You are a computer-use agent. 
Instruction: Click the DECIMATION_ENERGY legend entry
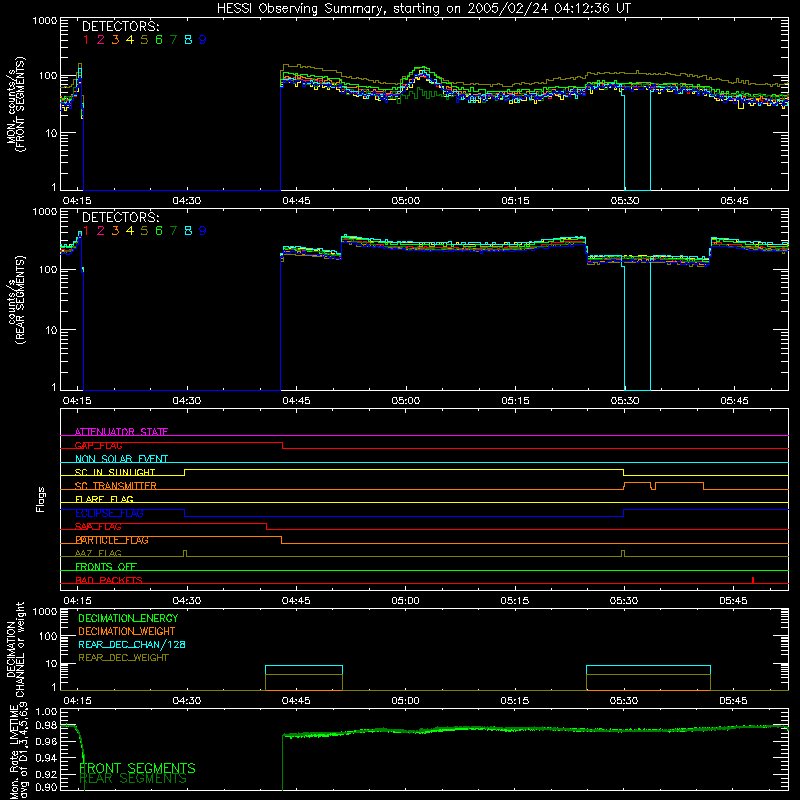(x=128, y=618)
